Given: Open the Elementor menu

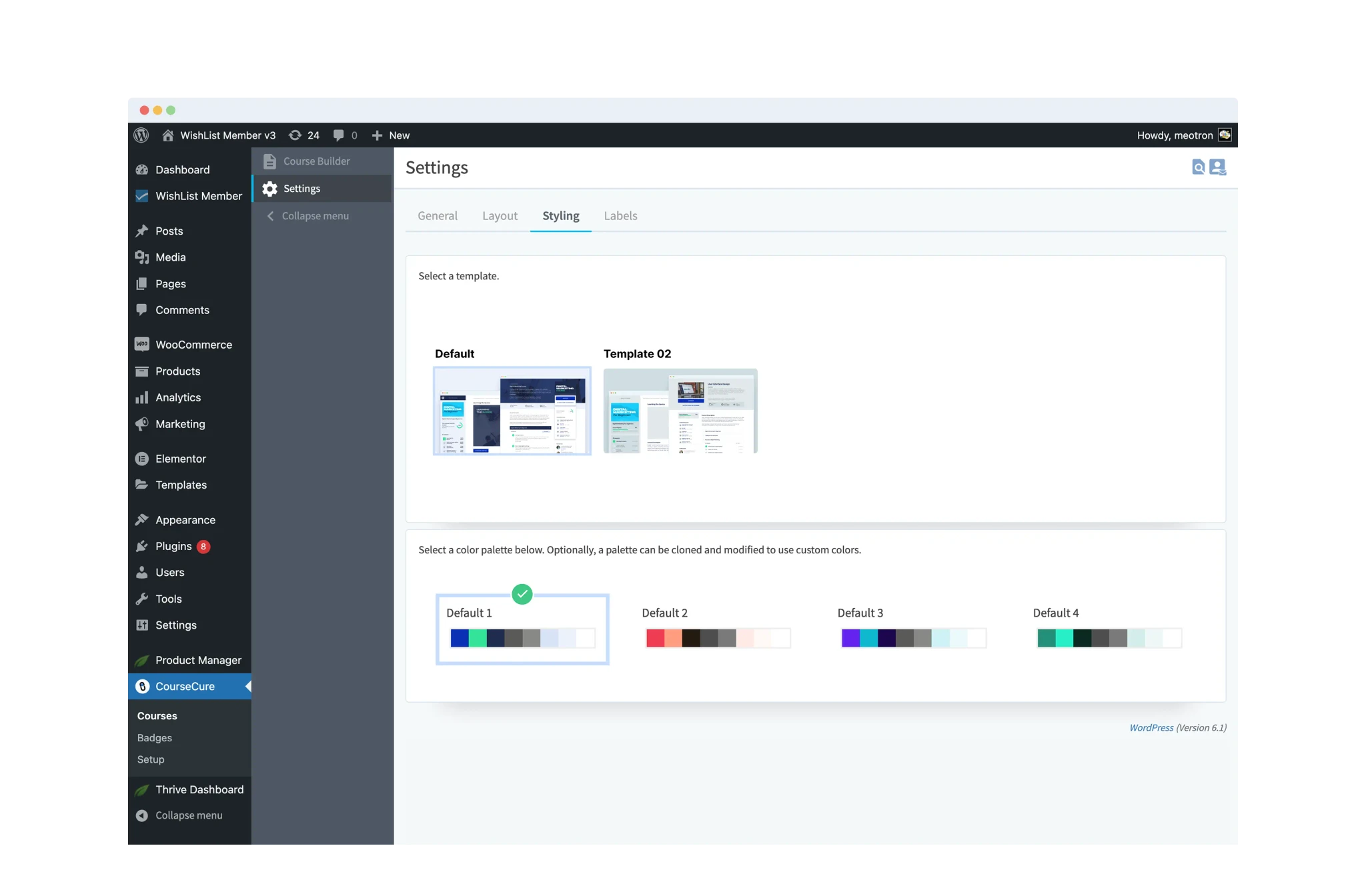Looking at the screenshot, I should pos(189,459).
